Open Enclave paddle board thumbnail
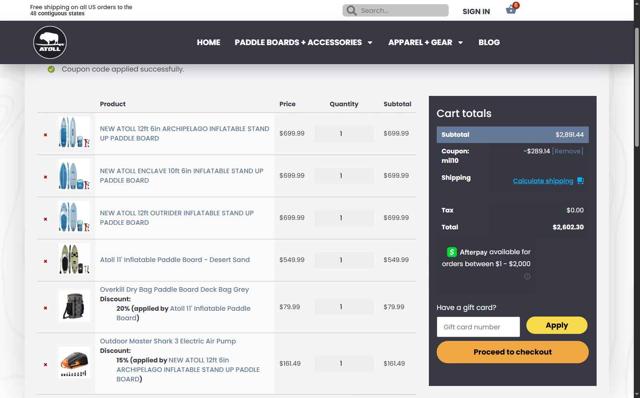Screen dimensions: 640x398 pos(74,175)
